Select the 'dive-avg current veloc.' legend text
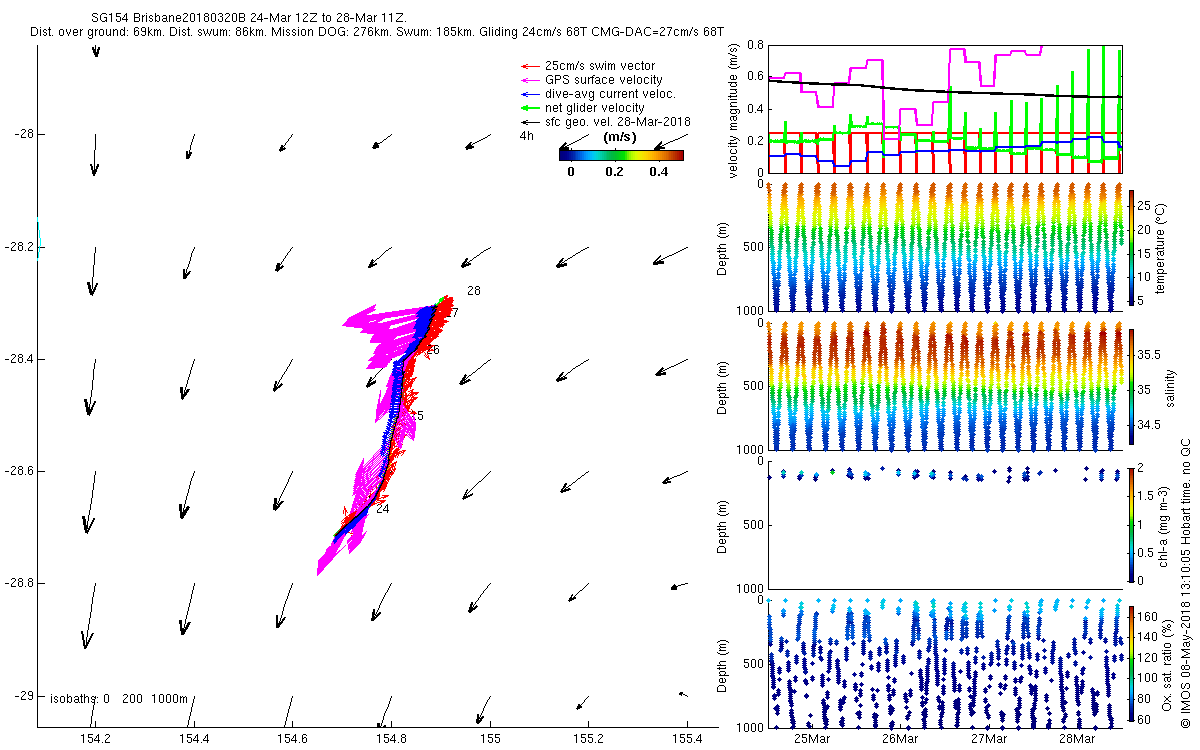1200x750 pixels. (x=610, y=94)
